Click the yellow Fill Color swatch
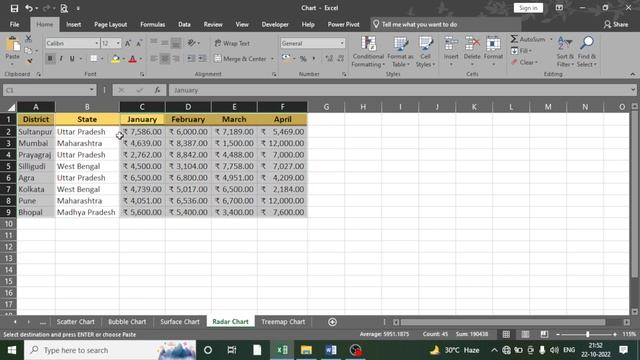Screen dimensions: 640x360 116,59
